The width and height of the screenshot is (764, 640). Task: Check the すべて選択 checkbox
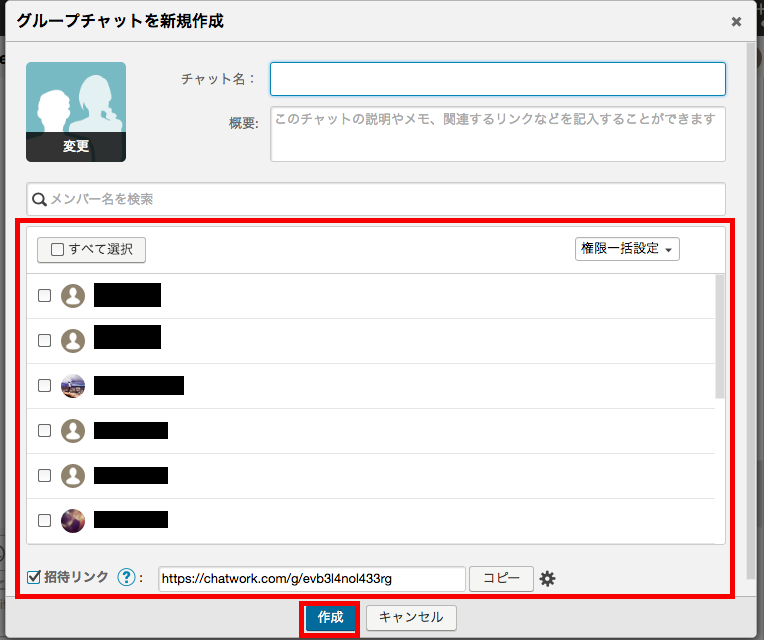(x=58, y=249)
